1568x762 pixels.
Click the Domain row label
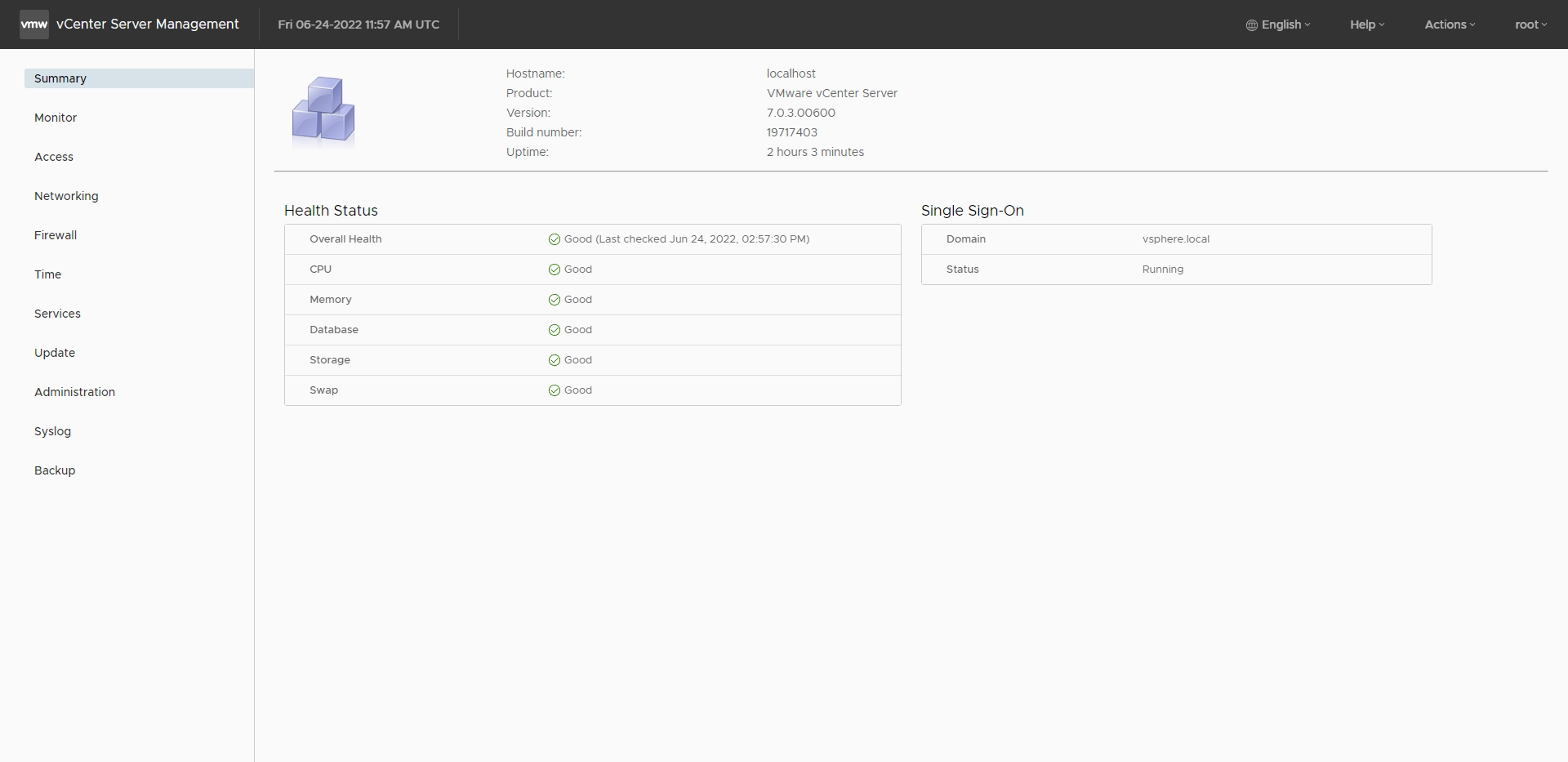pyautogui.click(x=966, y=239)
